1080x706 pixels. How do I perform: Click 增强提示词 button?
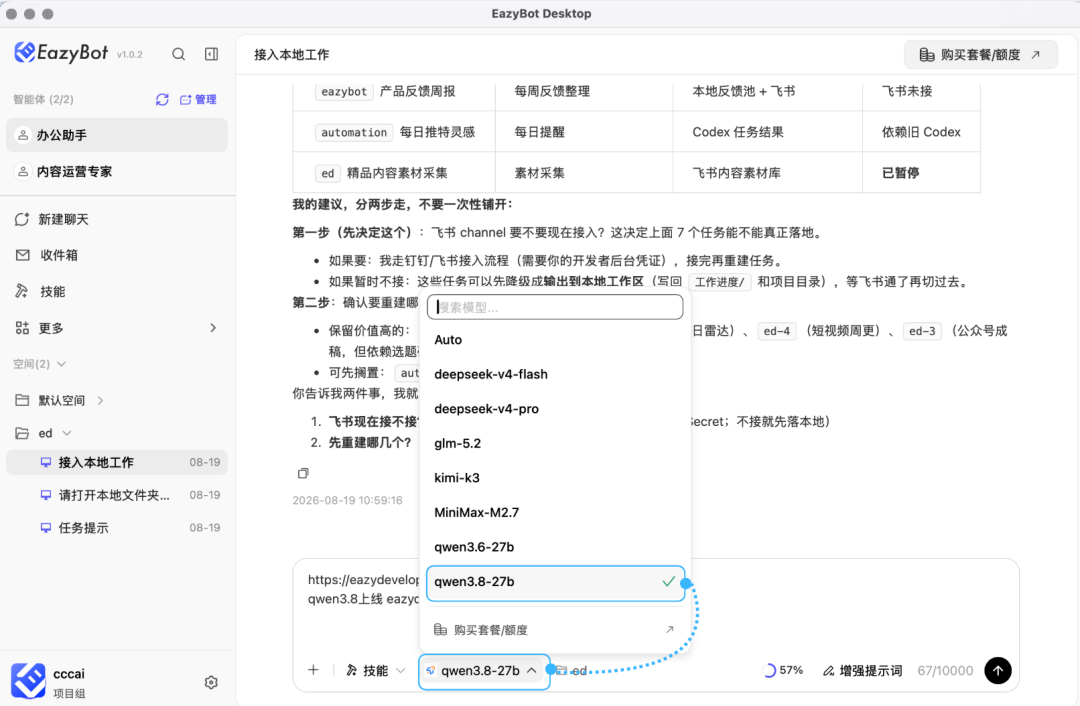862,670
